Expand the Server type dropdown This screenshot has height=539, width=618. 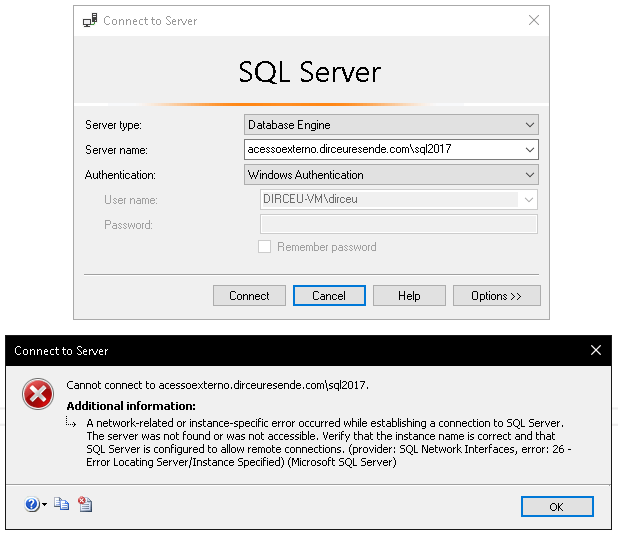529,125
